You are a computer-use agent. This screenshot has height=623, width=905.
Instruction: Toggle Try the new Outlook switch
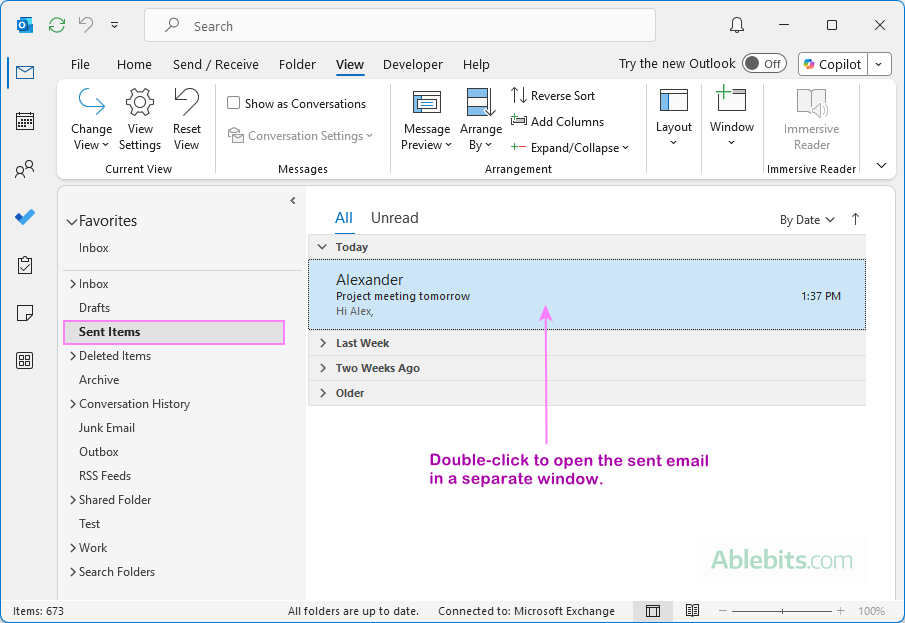click(x=764, y=64)
